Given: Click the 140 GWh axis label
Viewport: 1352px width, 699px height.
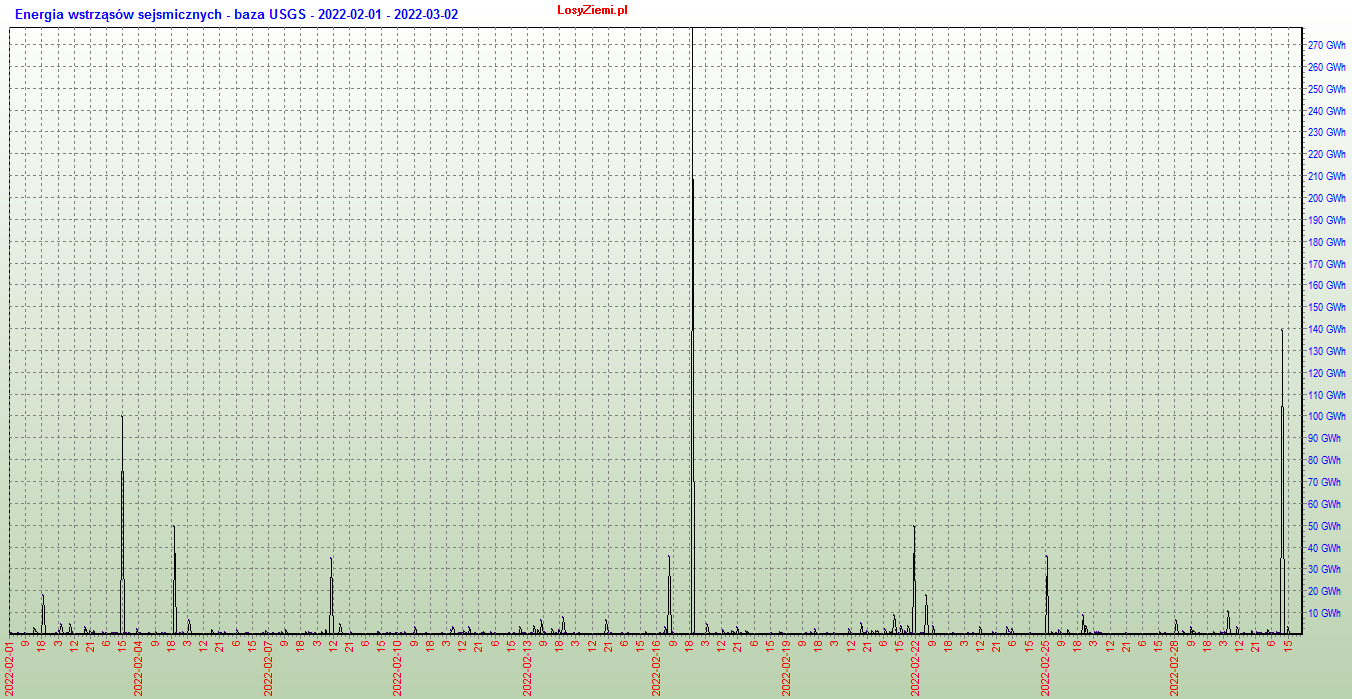Looking at the screenshot, I should [1326, 330].
